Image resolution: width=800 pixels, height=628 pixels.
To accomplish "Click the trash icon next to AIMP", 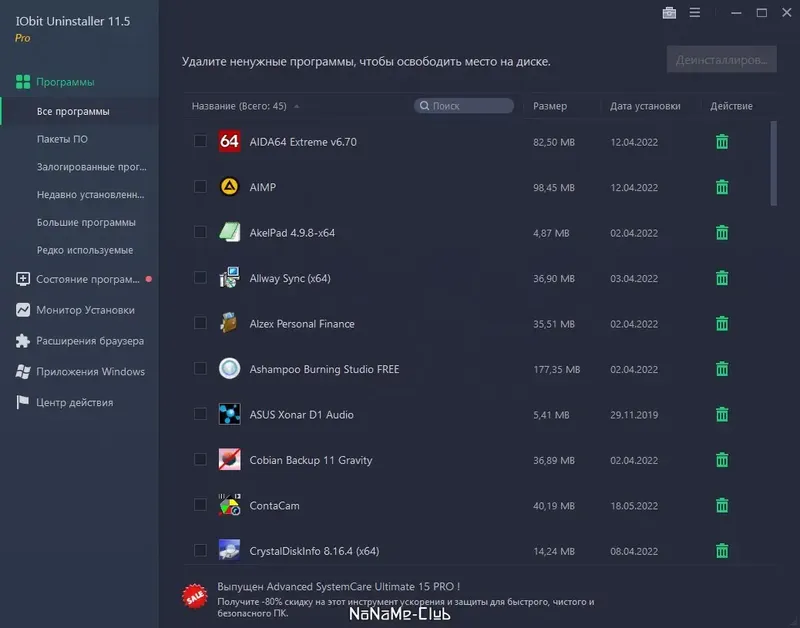I will 722,186.
